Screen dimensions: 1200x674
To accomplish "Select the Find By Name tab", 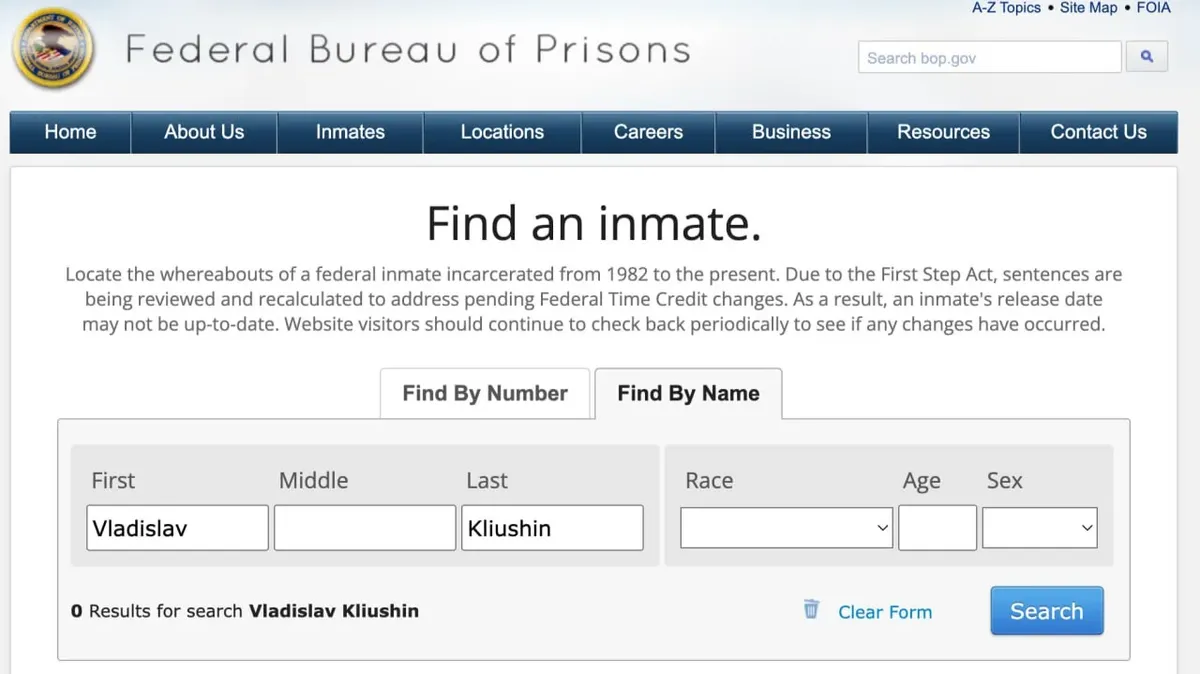I will pos(688,393).
